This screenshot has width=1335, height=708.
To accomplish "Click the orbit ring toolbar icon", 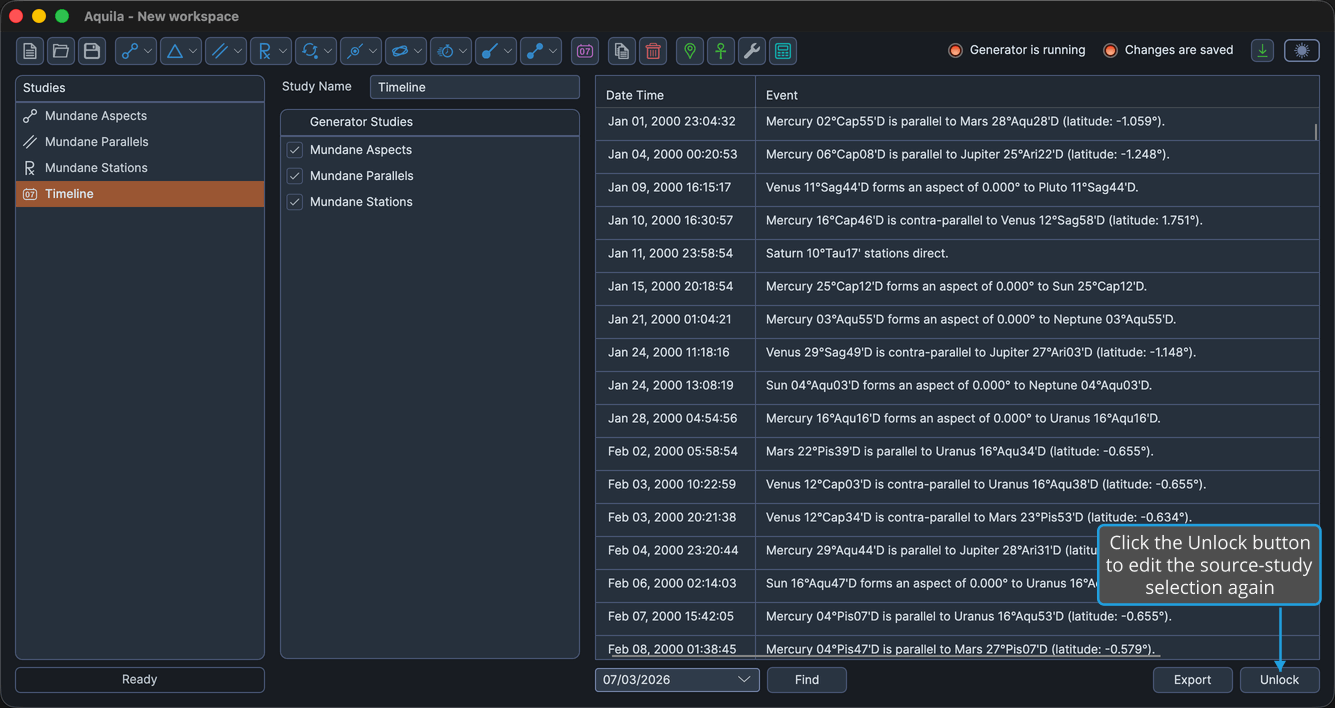I will click(x=400, y=51).
